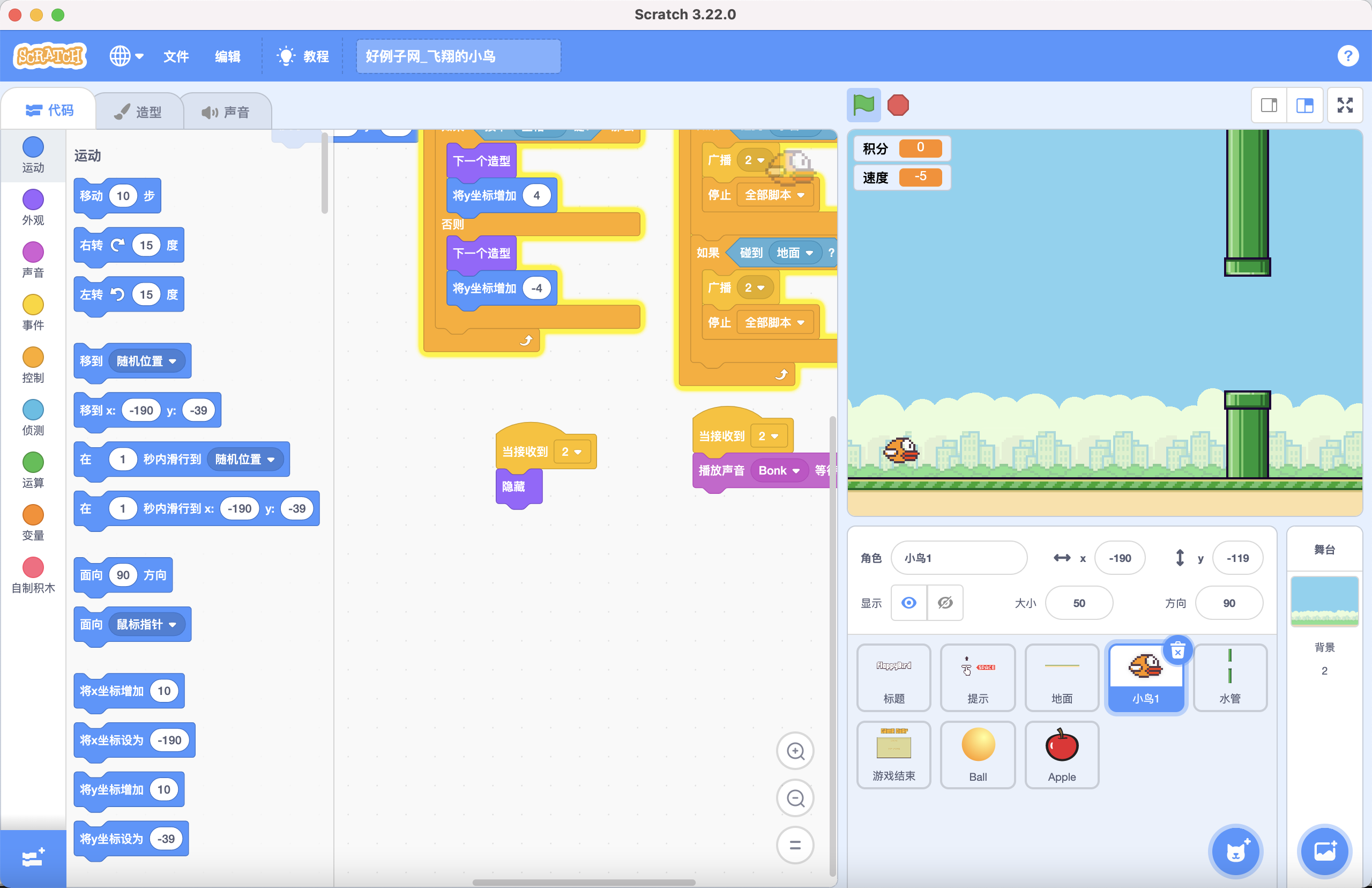This screenshot has height=888, width=1372.
Task: Switch to the 代码 tab
Action: 49,110
